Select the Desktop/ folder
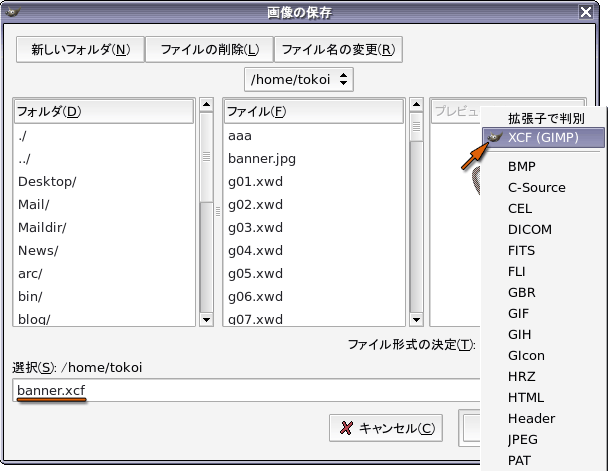Image resolution: width=608 pixels, height=472 pixels. (x=104, y=182)
